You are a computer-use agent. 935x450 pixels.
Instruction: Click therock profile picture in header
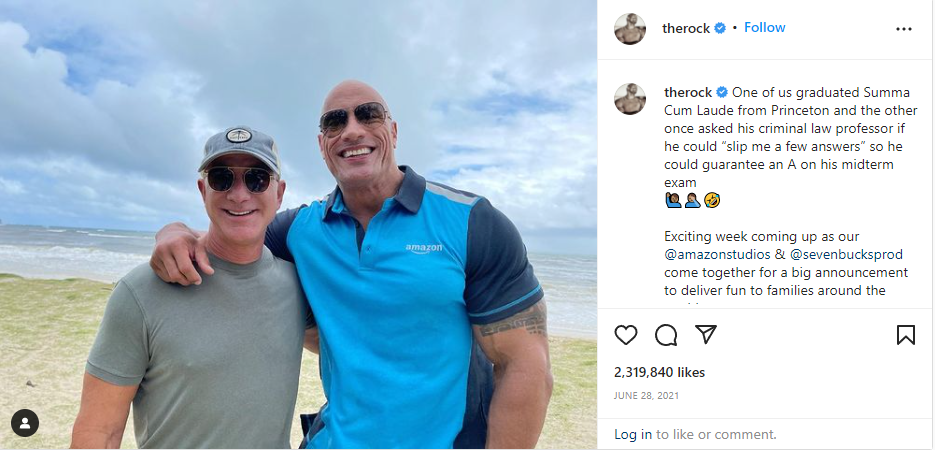[630, 29]
